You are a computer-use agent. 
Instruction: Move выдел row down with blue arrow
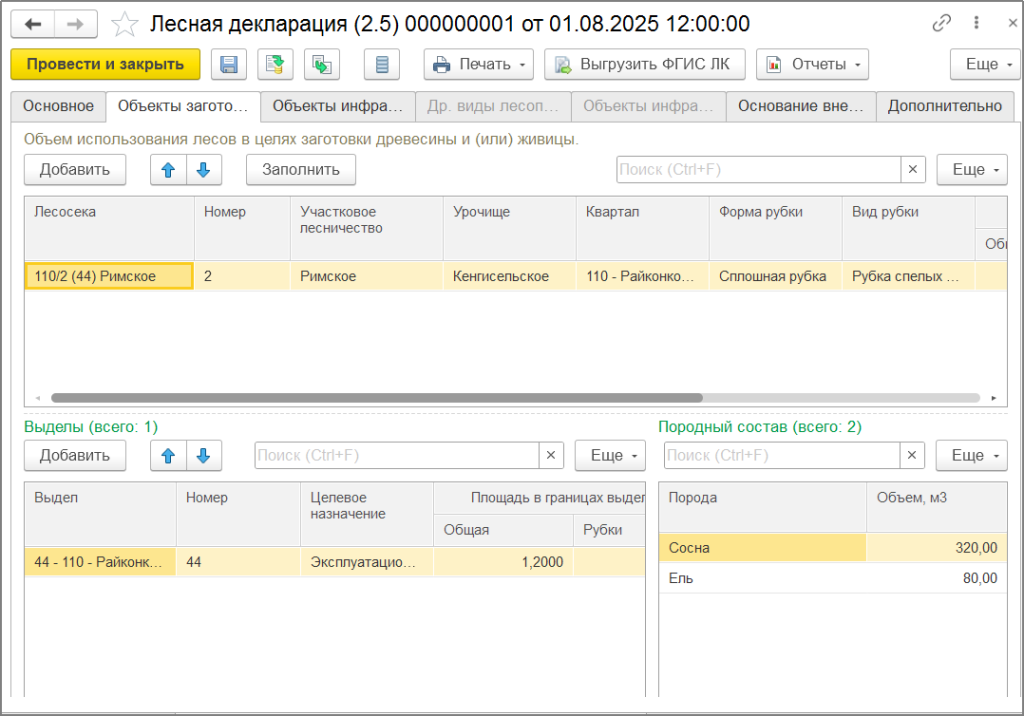click(204, 455)
